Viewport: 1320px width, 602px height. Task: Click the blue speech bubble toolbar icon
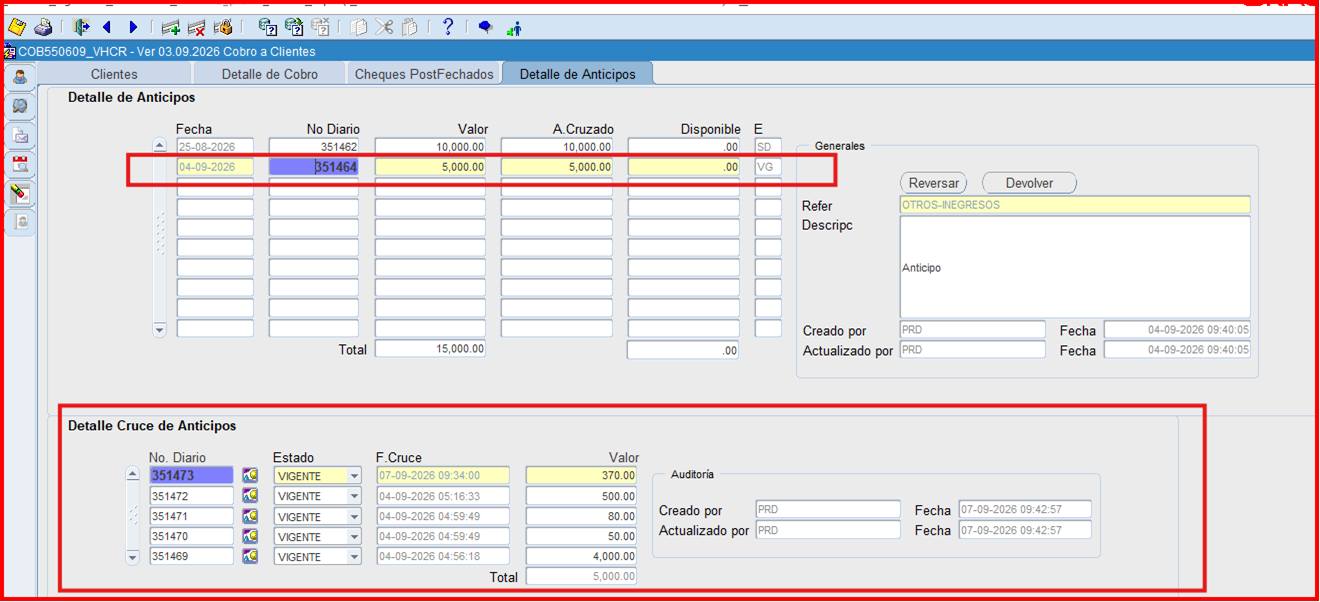[x=486, y=27]
